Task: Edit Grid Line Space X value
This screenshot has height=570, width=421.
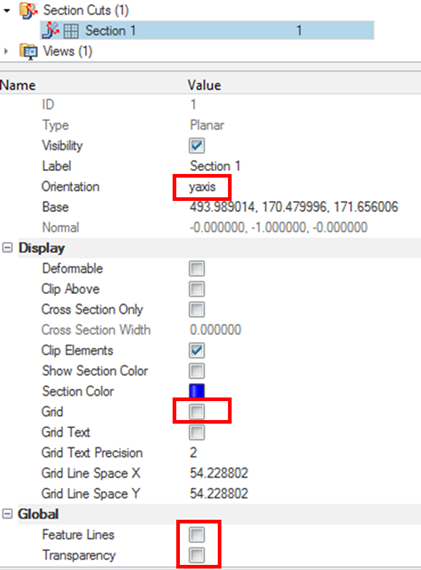Action: coord(219,473)
